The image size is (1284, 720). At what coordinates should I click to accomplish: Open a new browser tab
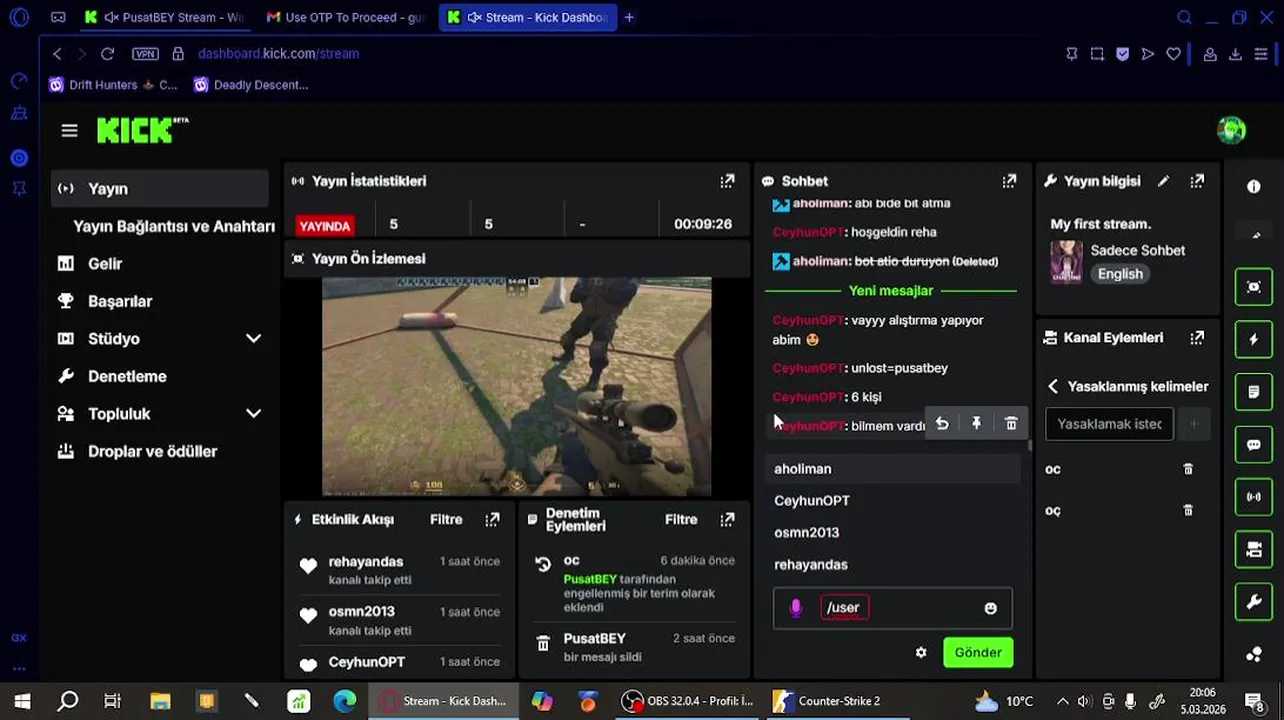(x=629, y=17)
